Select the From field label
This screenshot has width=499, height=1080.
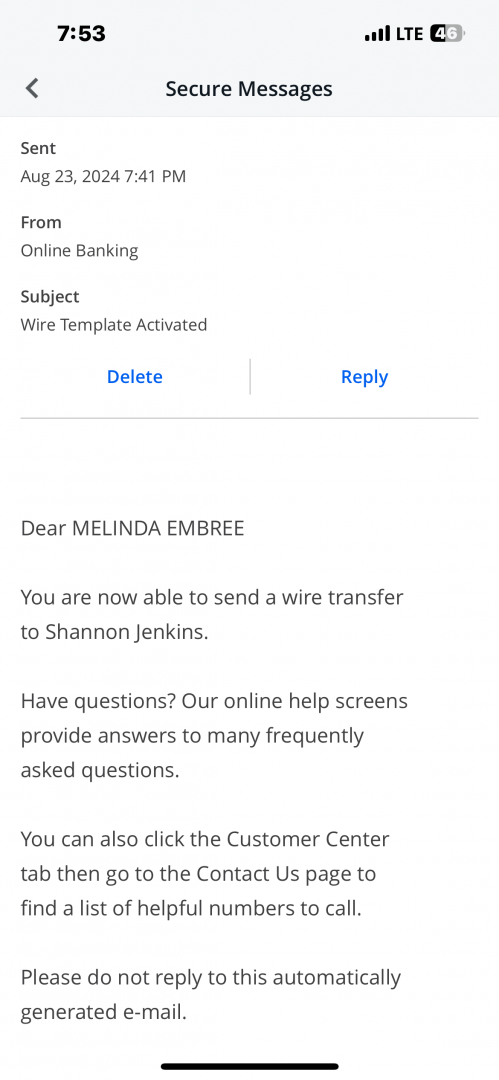click(x=41, y=222)
